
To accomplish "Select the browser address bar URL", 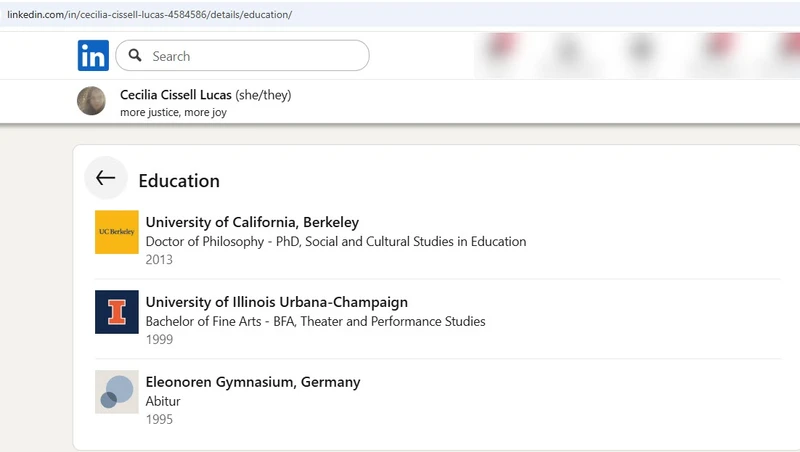I will click(149, 14).
